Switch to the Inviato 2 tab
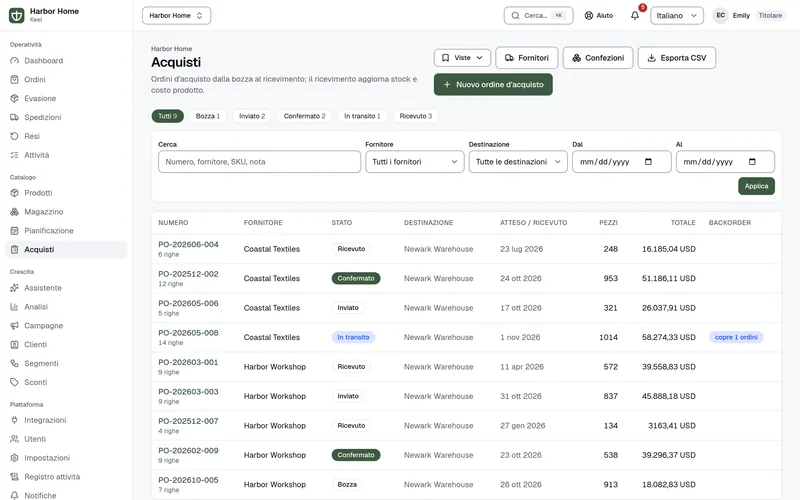The height and width of the screenshot is (500, 800). pyautogui.click(x=252, y=116)
